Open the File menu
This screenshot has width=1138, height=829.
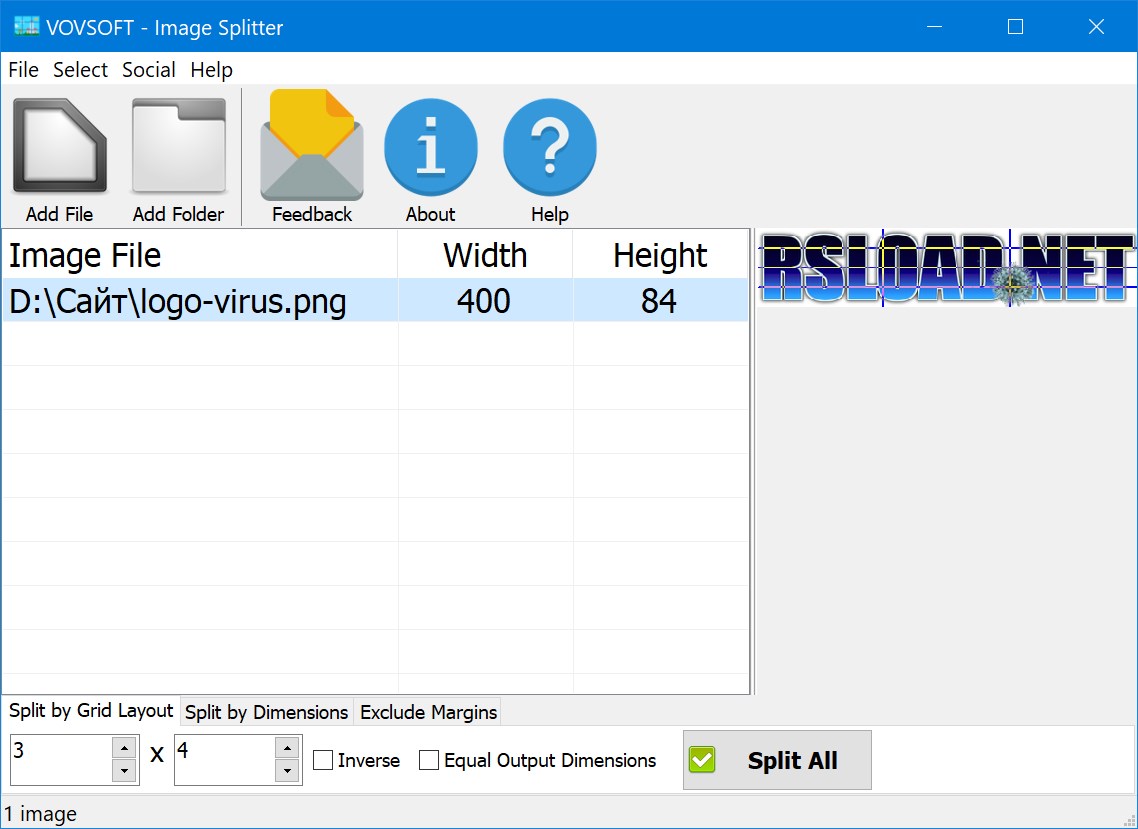[x=23, y=70]
